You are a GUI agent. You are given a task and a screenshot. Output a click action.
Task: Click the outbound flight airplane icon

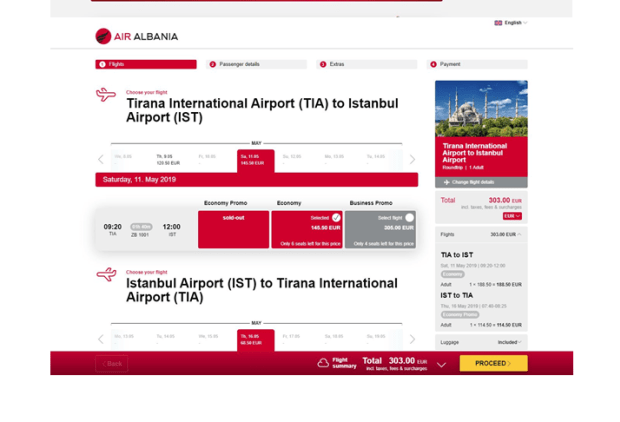[x=106, y=95]
